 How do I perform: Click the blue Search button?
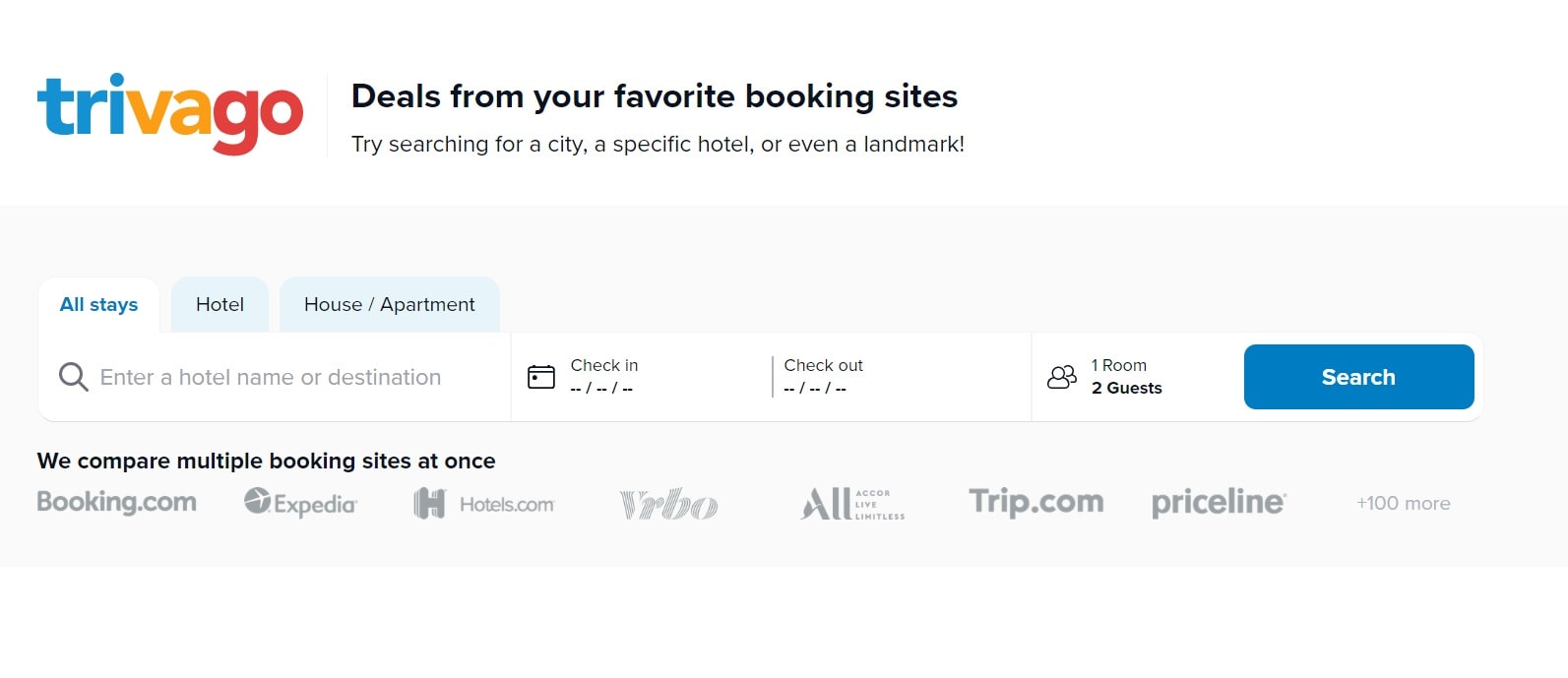coord(1358,377)
